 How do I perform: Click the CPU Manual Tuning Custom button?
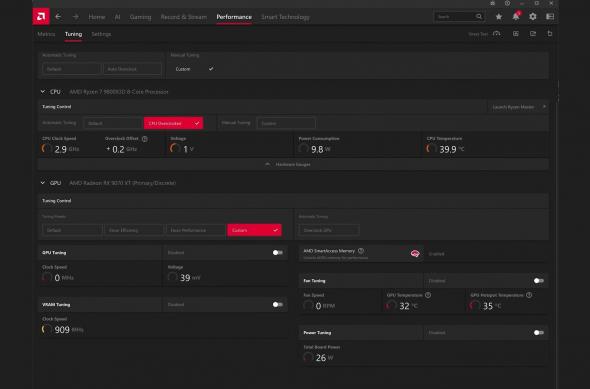[286, 123]
